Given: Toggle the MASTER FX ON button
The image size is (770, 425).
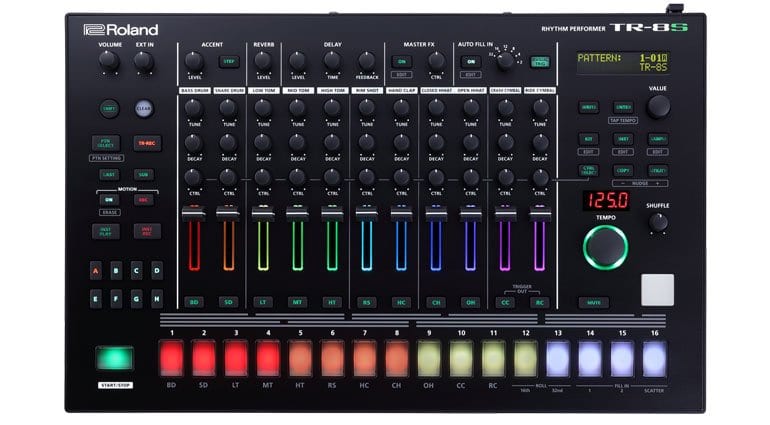Looking at the screenshot, I should pos(402,61).
